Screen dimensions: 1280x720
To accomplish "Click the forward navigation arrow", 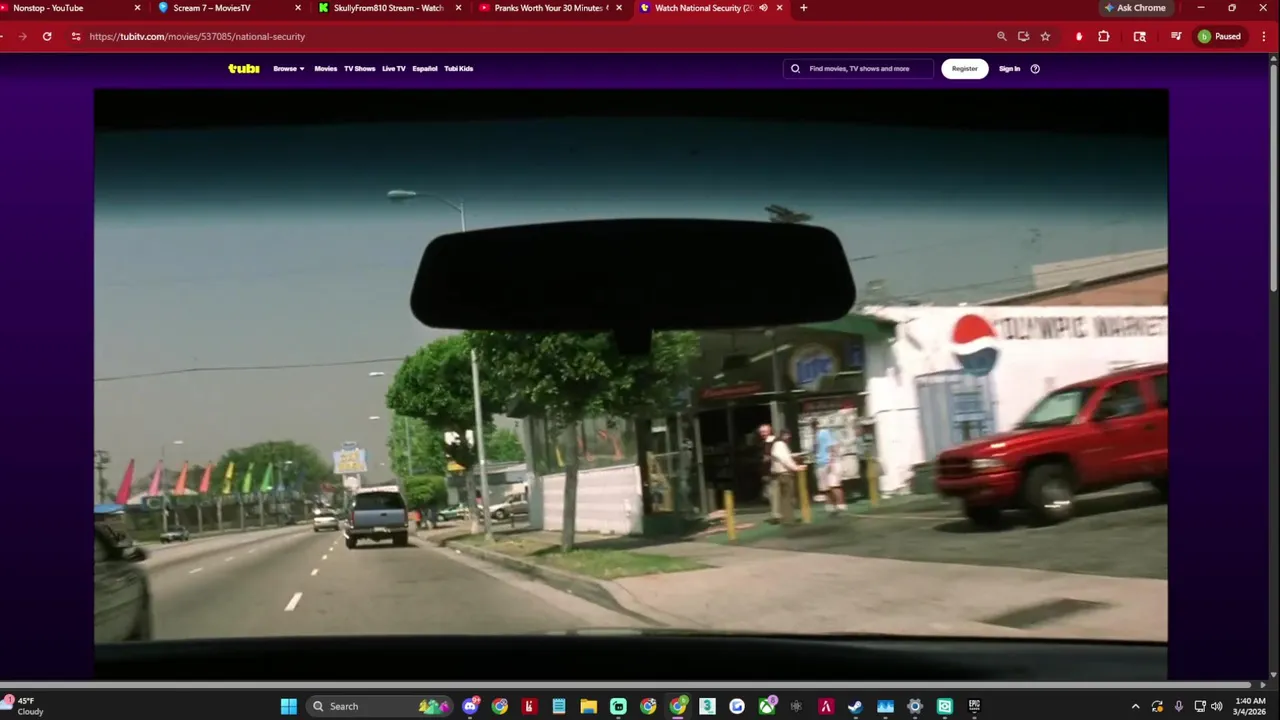I will 22,36.
